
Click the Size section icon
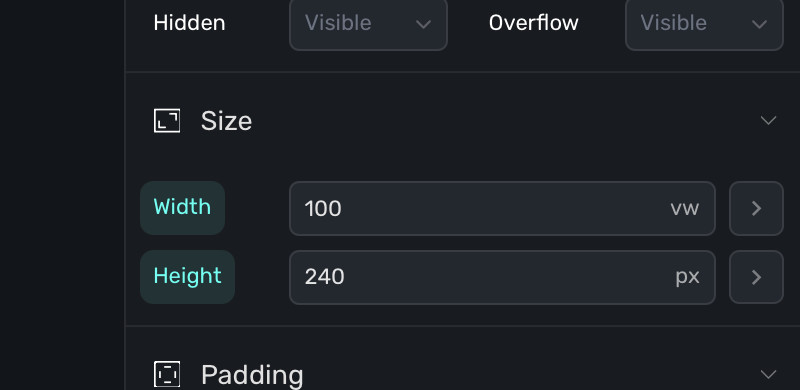pyautogui.click(x=167, y=121)
